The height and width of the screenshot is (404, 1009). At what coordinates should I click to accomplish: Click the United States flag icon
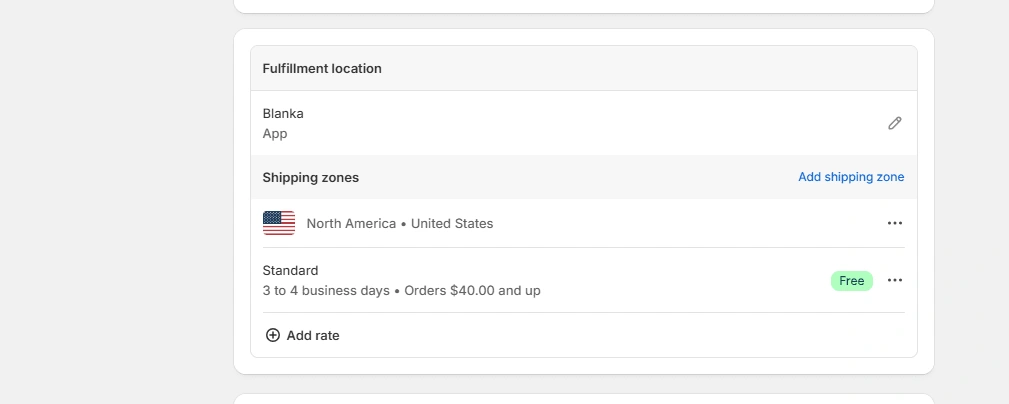(x=279, y=223)
